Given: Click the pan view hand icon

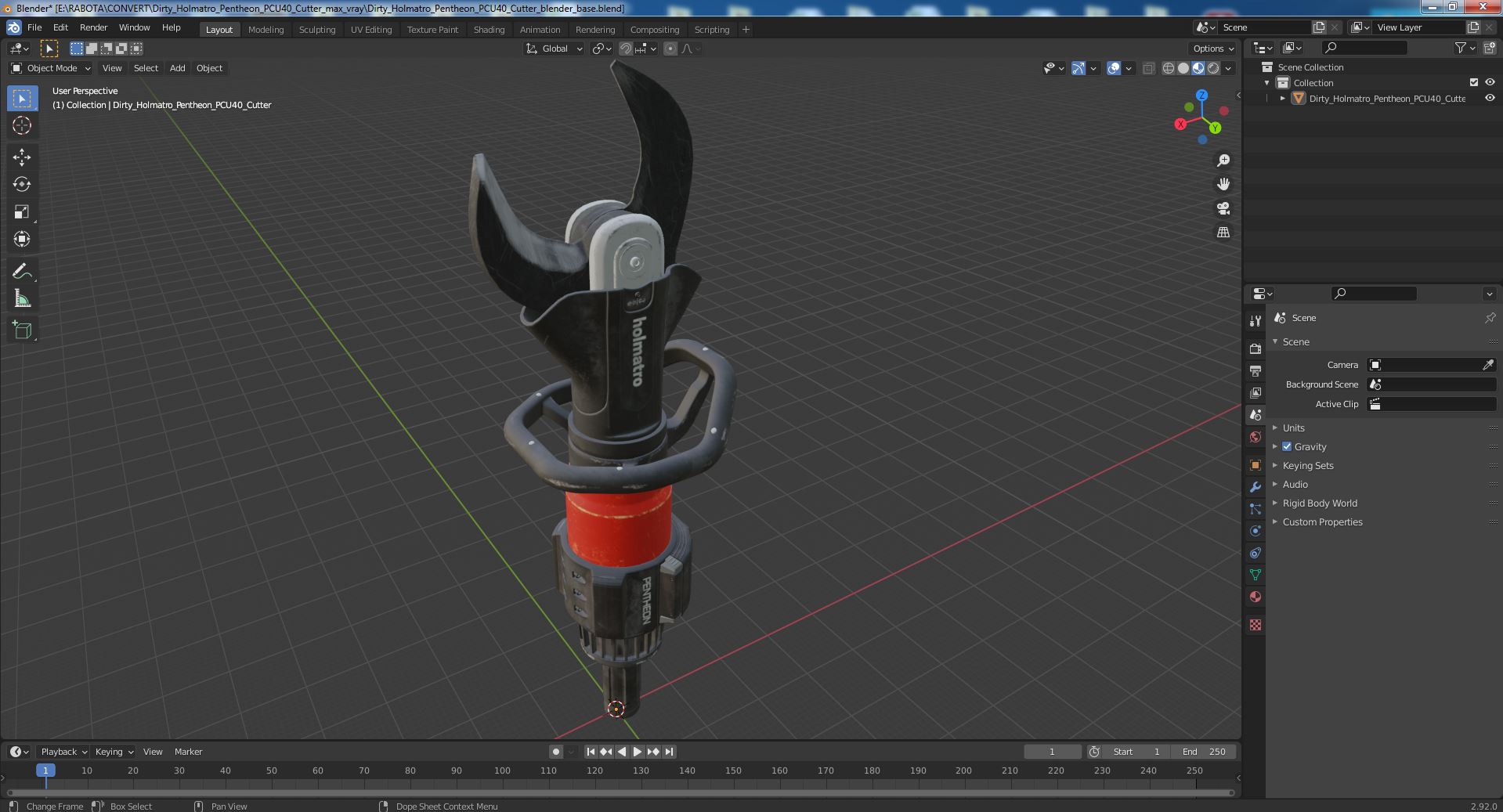Looking at the screenshot, I should click(1223, 184).
